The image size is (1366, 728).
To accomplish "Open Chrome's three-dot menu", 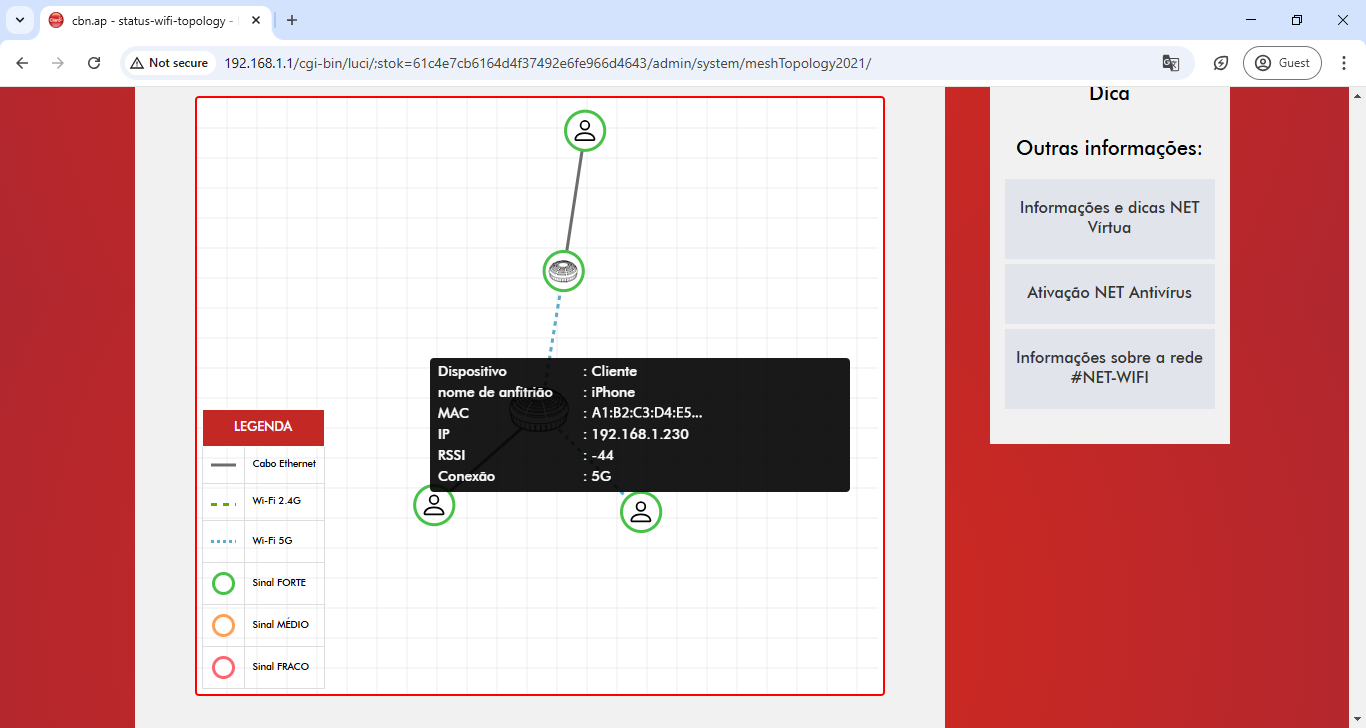I will (x=1343, y=63).
